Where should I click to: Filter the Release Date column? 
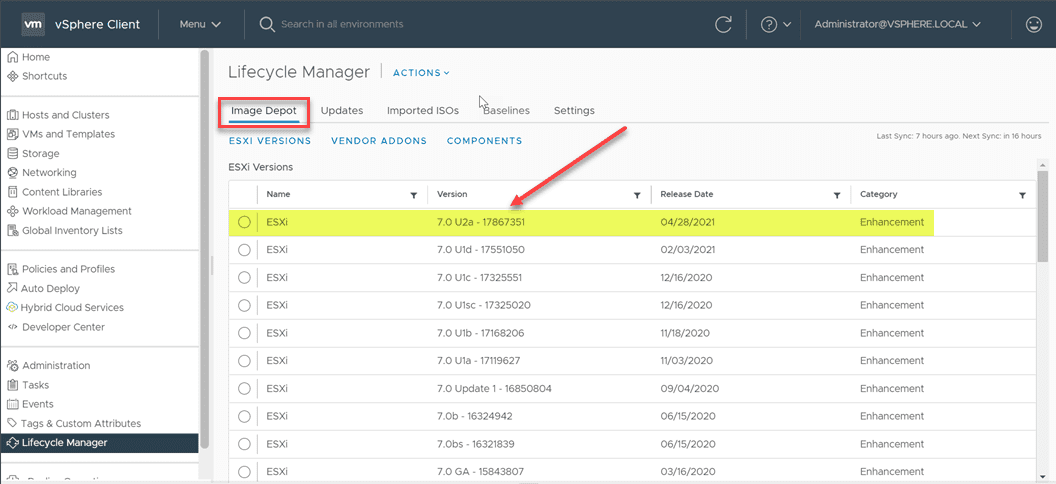[836, 195]
